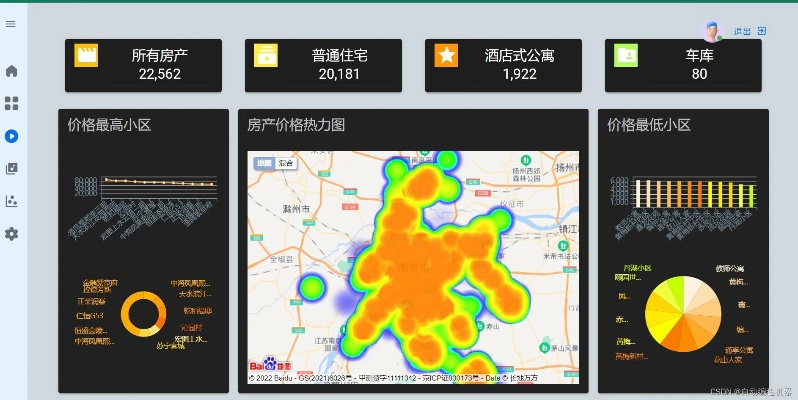Open the scatter chart sidebar icon
798x400 pixels.
click(x=11, y=201)
